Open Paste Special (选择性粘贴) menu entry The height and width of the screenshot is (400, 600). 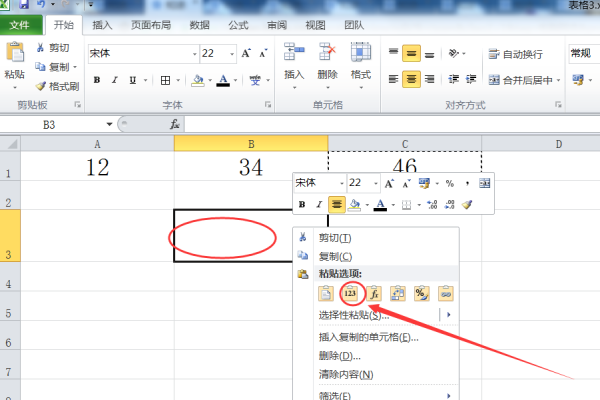click(376, 315)
